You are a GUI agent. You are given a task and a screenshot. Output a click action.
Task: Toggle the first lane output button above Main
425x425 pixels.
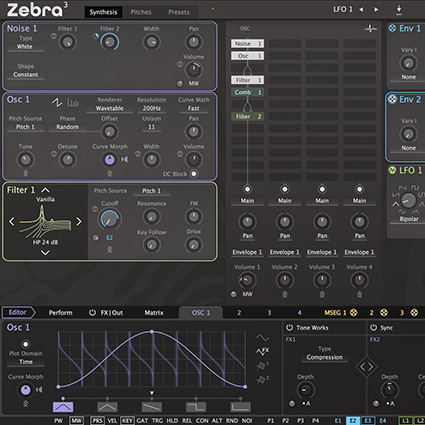(247, 189)
